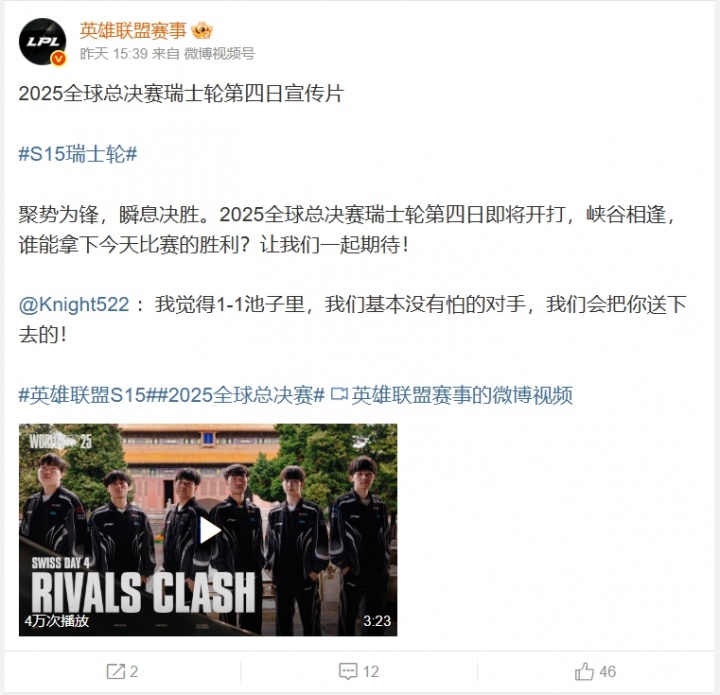Click the like count number 46
Viewport: 720px width, 695px height.
pos(607,672)
